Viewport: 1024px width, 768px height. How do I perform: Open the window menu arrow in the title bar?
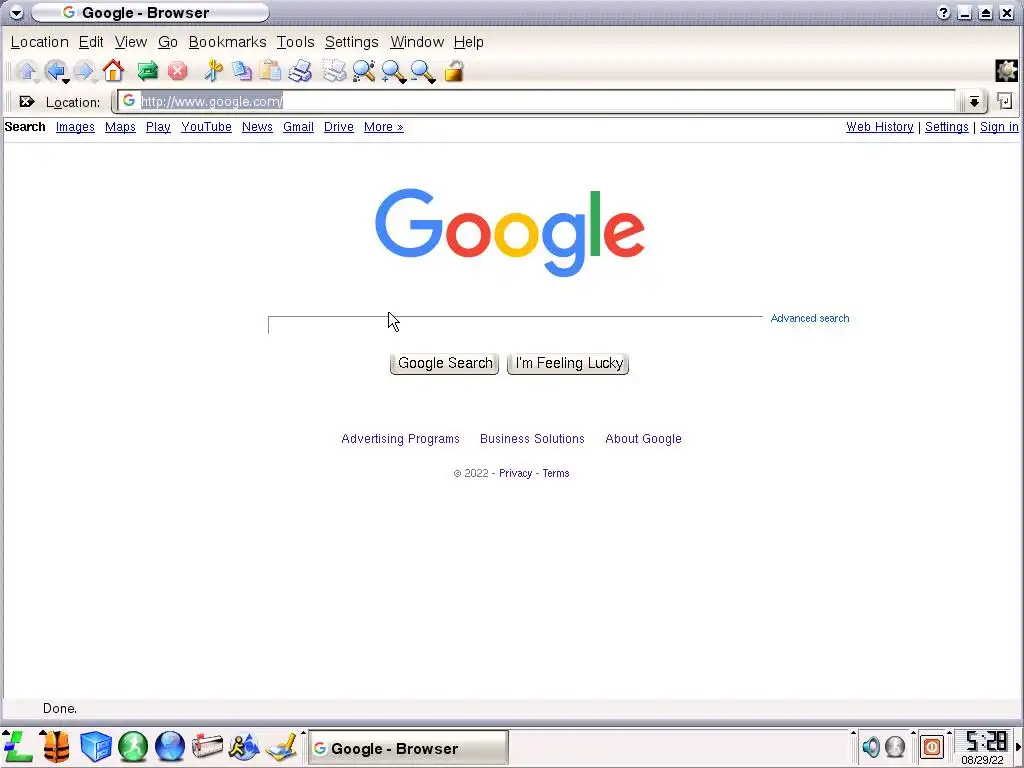[16, 12]
